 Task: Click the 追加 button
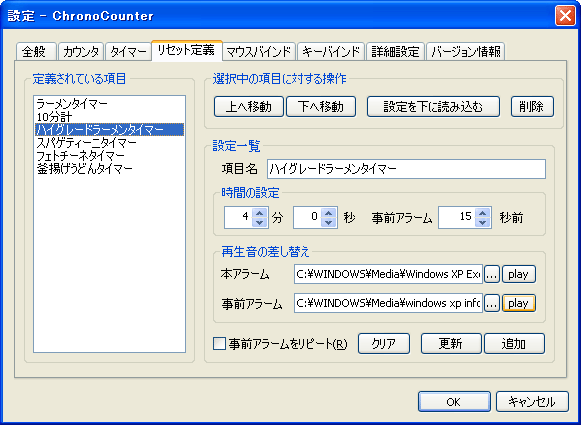pyautogui.click(x=514, y=343)
